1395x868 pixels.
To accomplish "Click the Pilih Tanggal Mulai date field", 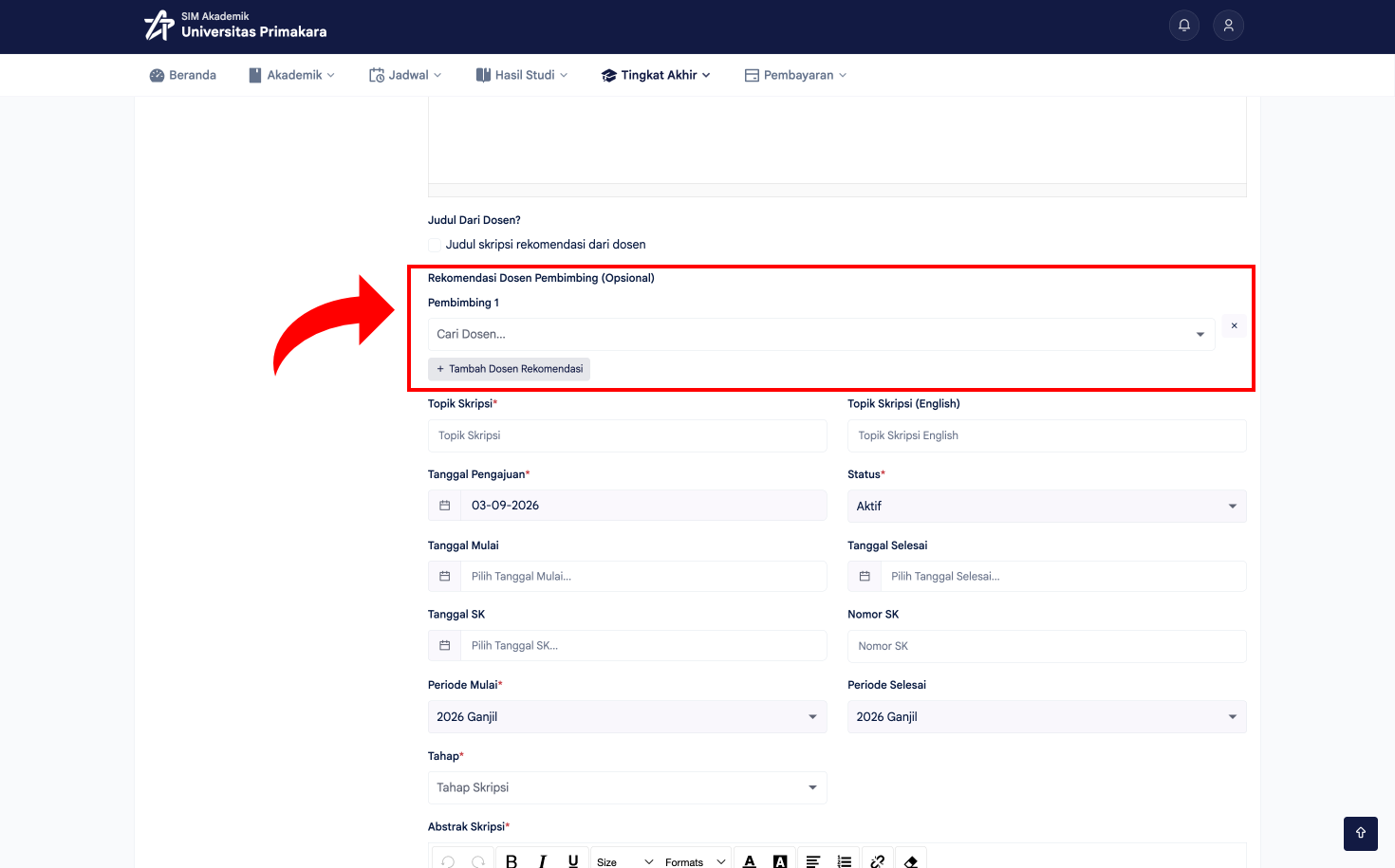I will coord(643,577).
